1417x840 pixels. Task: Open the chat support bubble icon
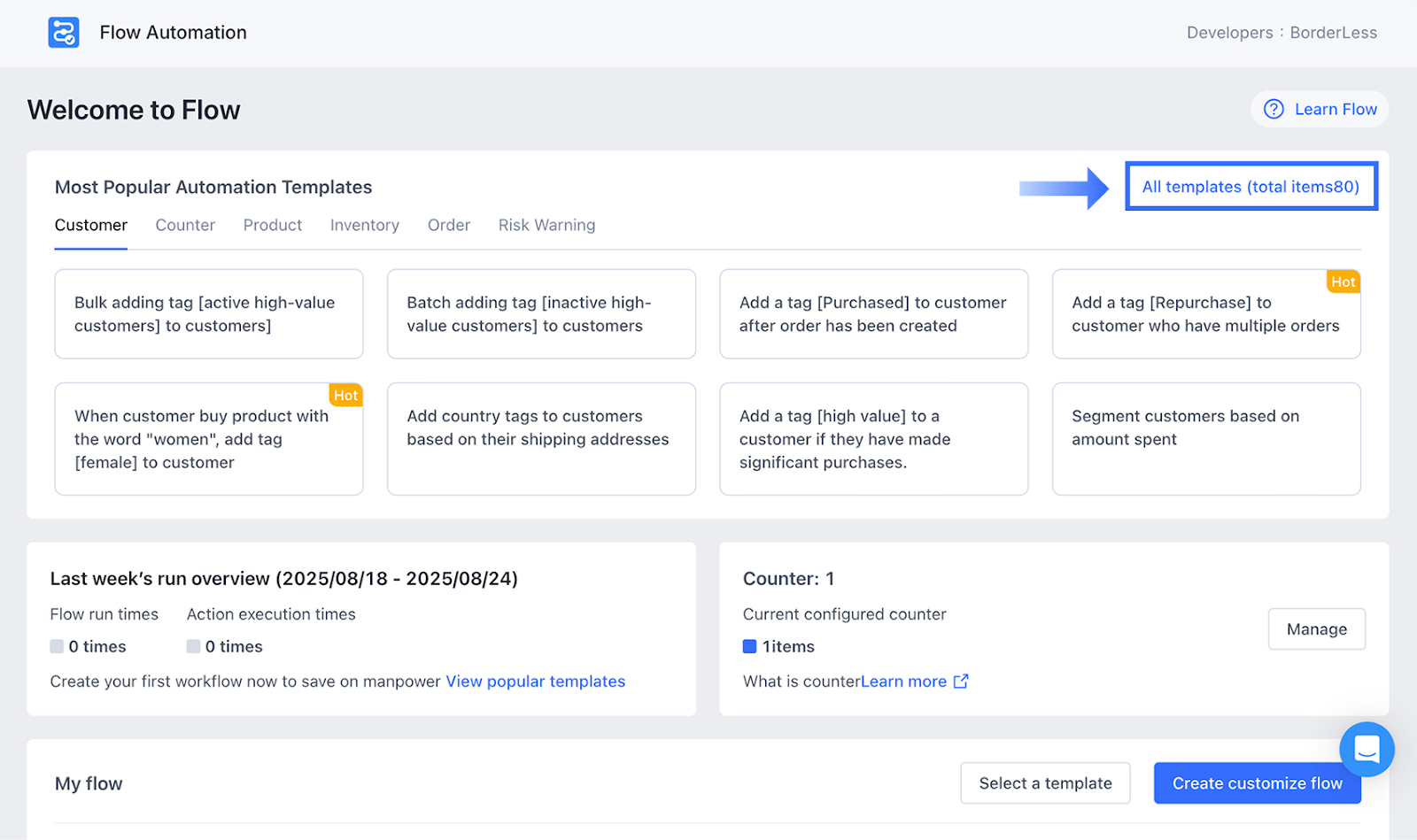click(1367, 750)
